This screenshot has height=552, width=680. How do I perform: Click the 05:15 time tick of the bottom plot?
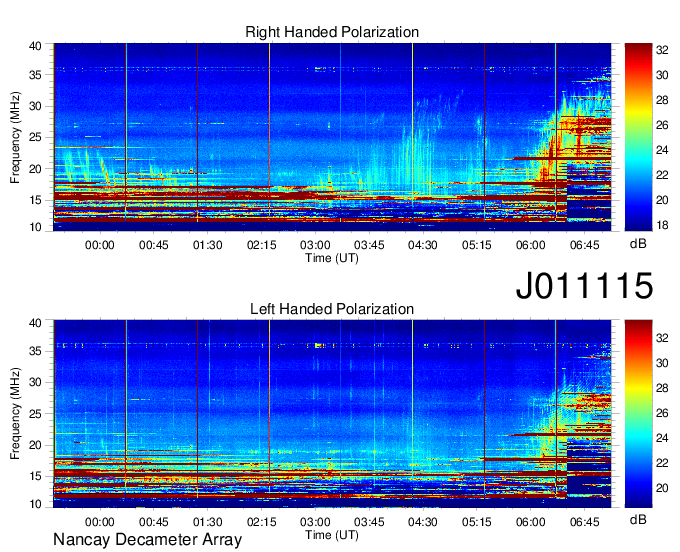477,522
